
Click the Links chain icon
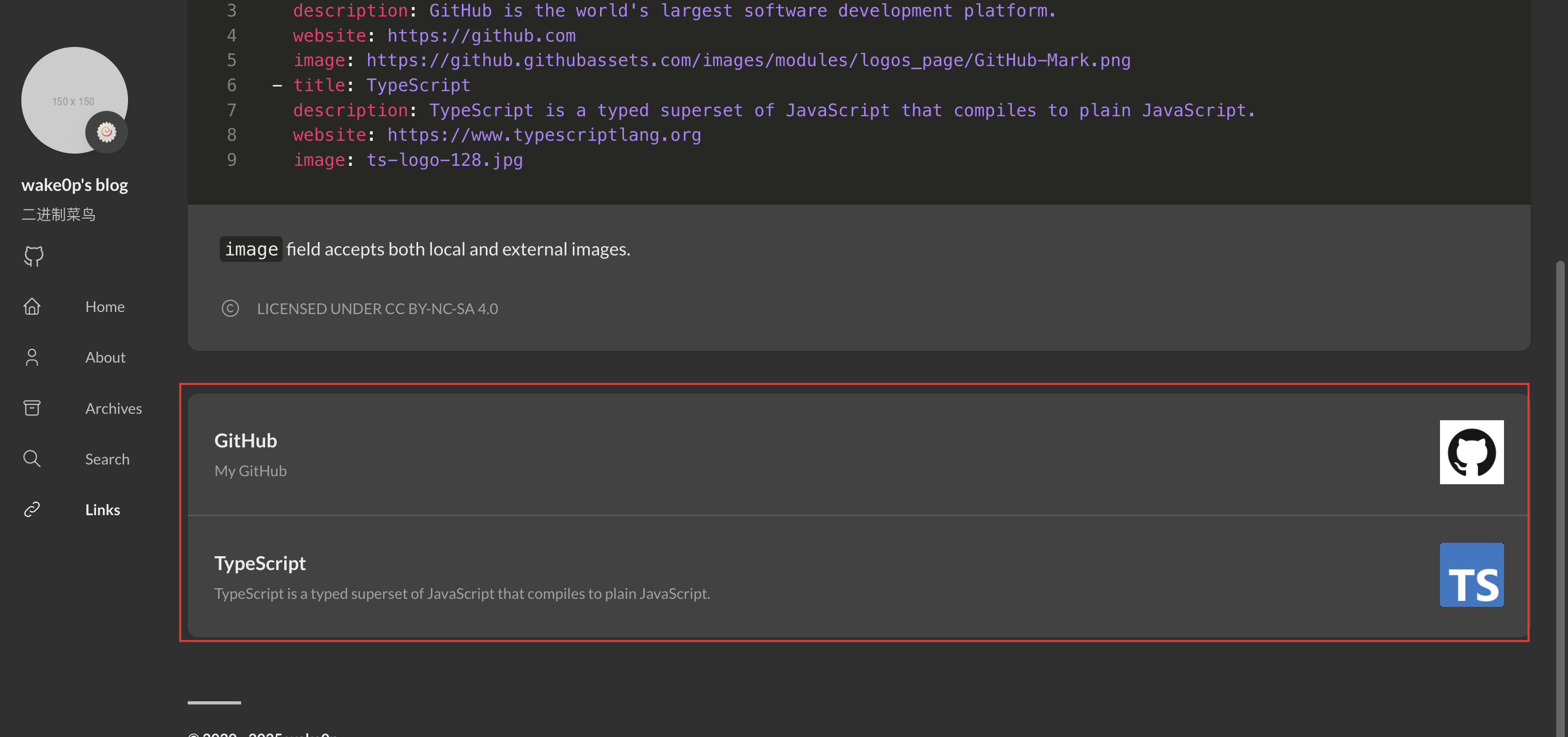click(31, 509)
